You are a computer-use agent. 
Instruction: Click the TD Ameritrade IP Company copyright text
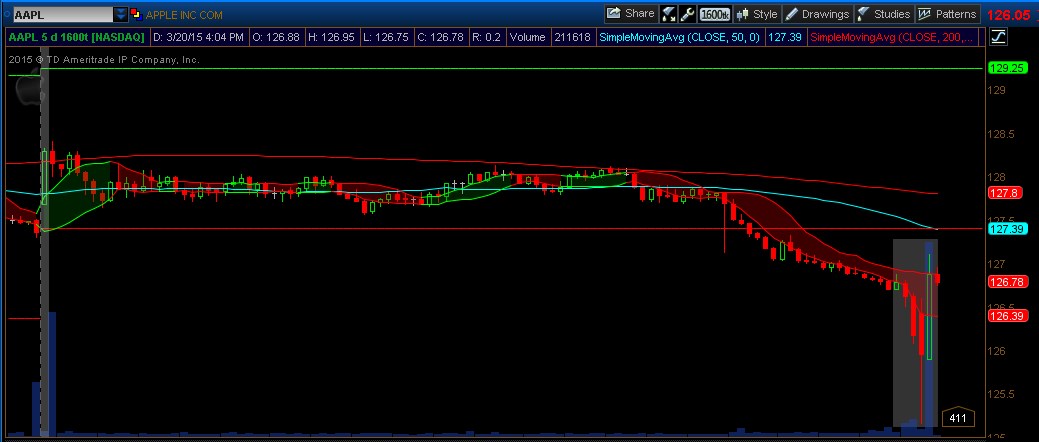[104, 60]
